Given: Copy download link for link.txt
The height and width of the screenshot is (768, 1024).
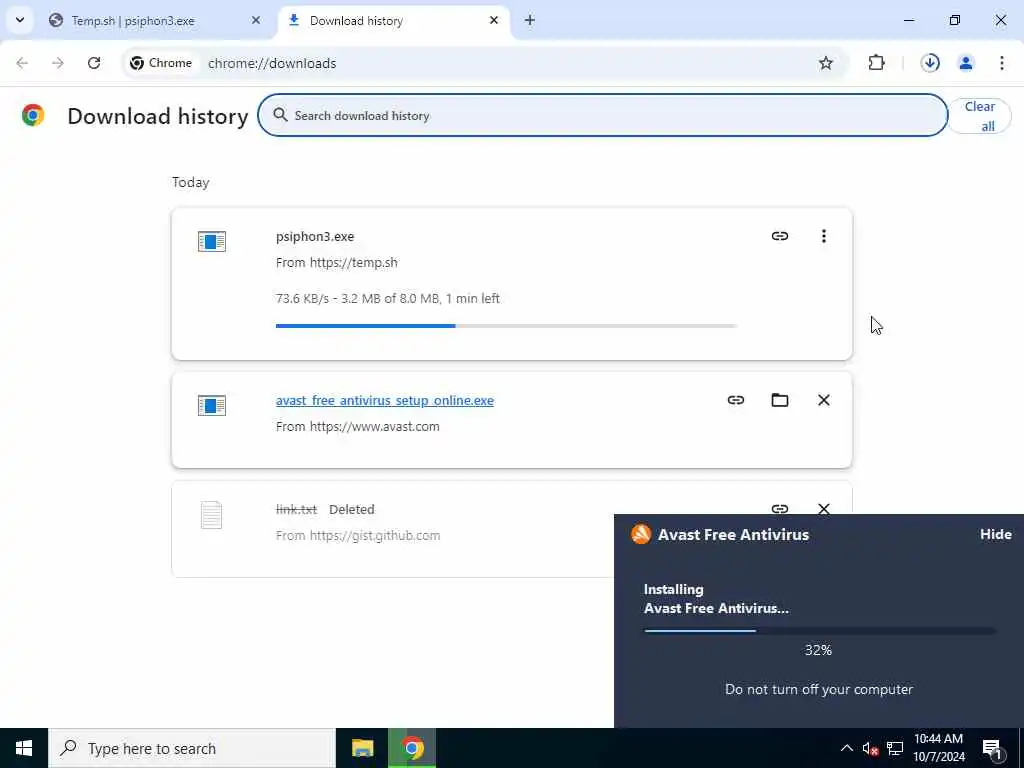Looking at the screenshot, I should pyautogui.click(x=780, y=508).
